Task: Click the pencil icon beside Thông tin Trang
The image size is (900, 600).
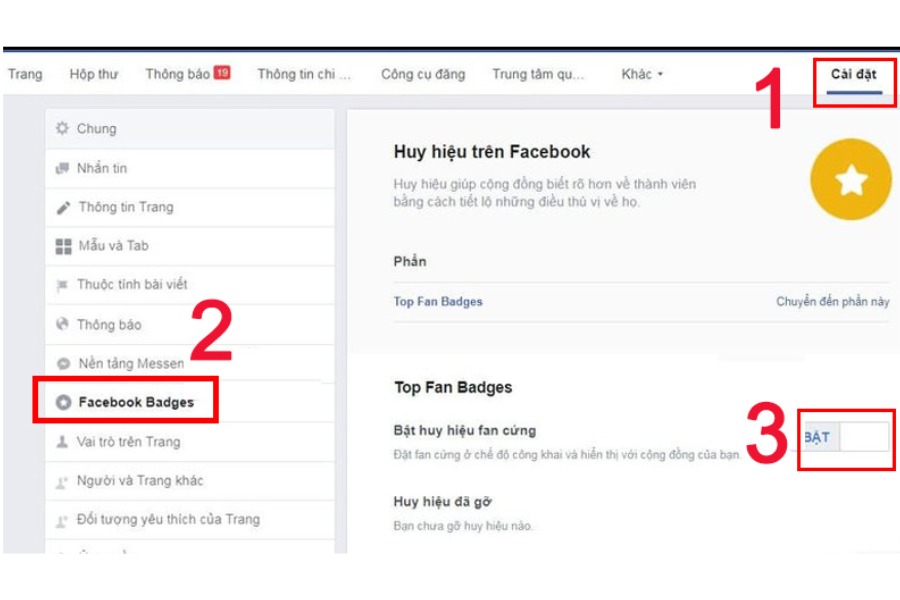Action: coord(63,207)
